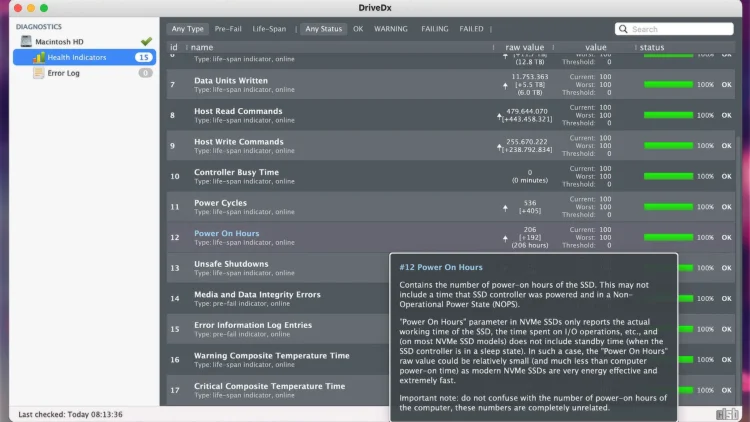
Task: Click the search magnifier icon
Action: (x=624, y=29)
